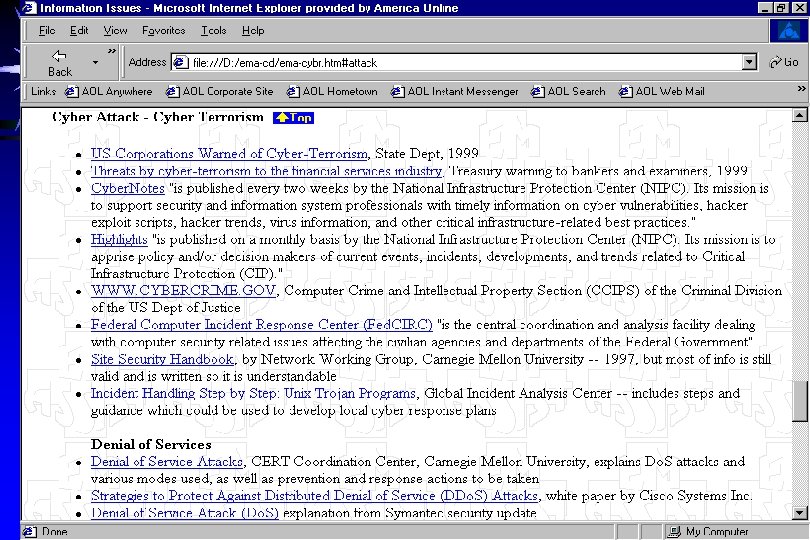This screenshot has height=540, width=810.
Task: Open the Back history dropdown arrow
Action: (x=96, y=63)
